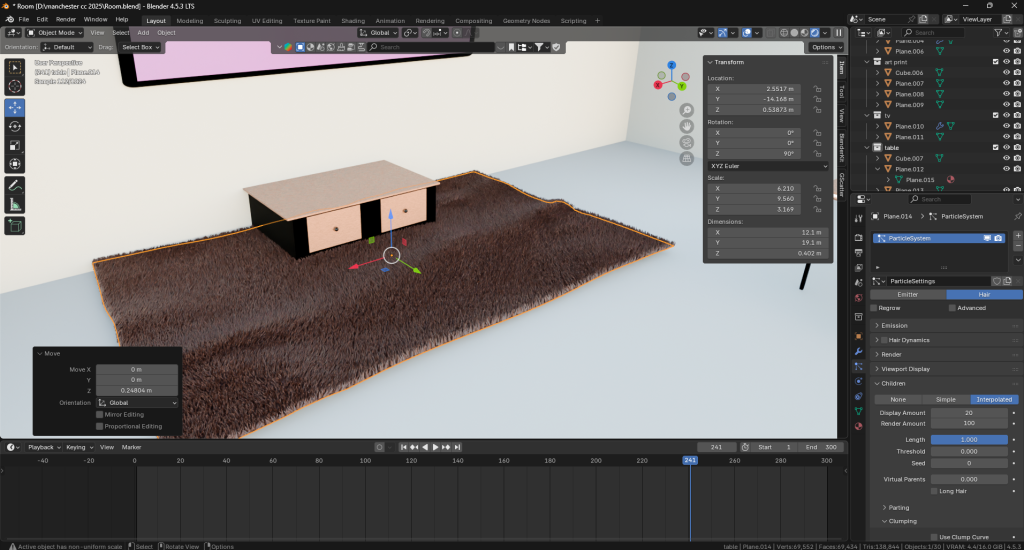
Task: Expand the Hair Dynamics panel
Action: (x=908, y=340)
